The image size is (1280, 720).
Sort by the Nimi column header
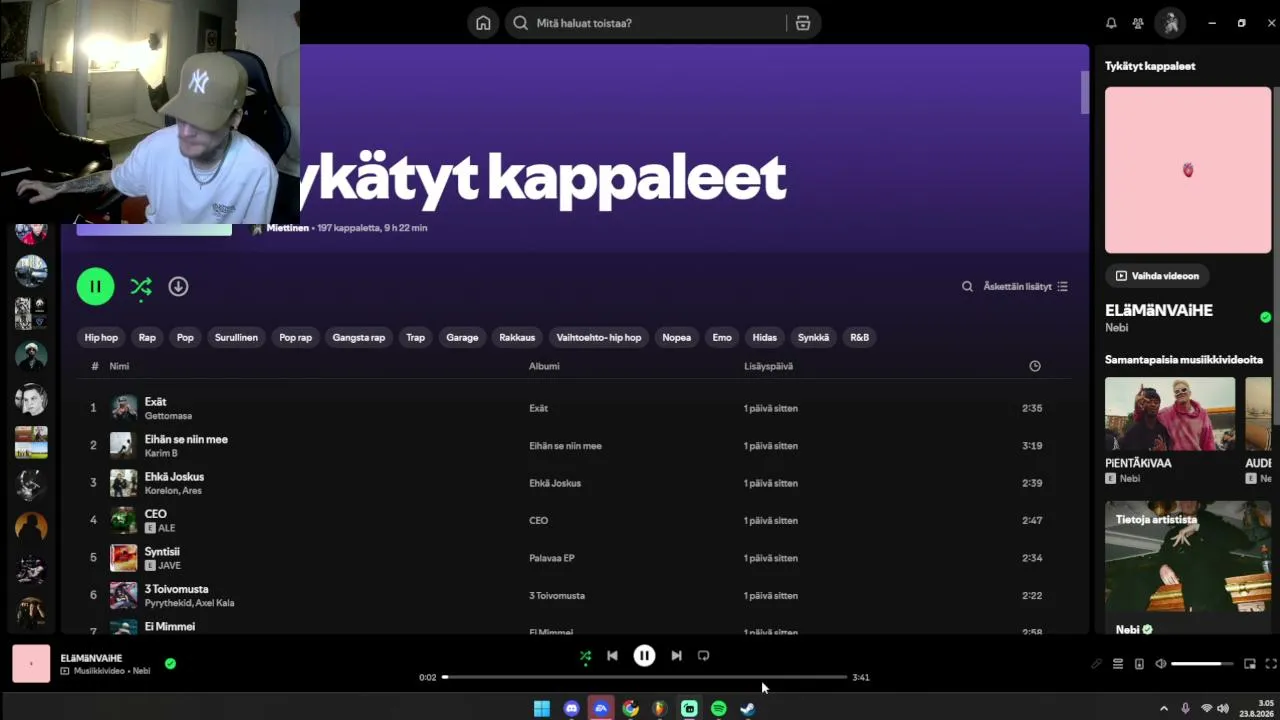(119, 366)
